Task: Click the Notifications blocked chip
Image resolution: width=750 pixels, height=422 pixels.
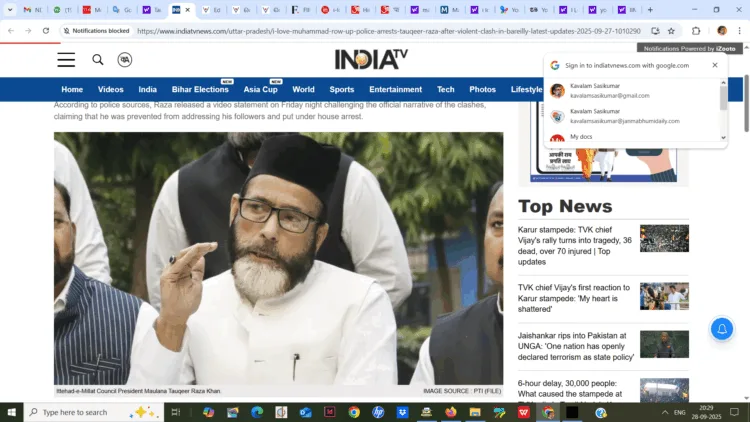Action: click(97, 31)
